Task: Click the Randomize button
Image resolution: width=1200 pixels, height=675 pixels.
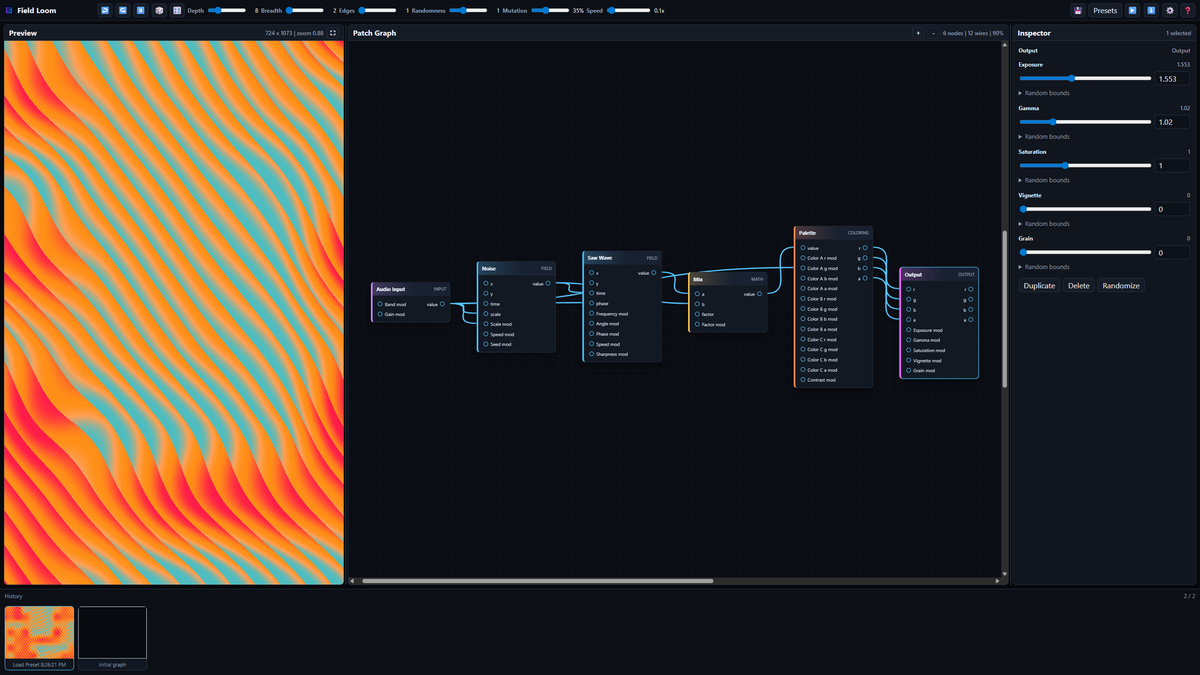Action: pos(1121,285)
